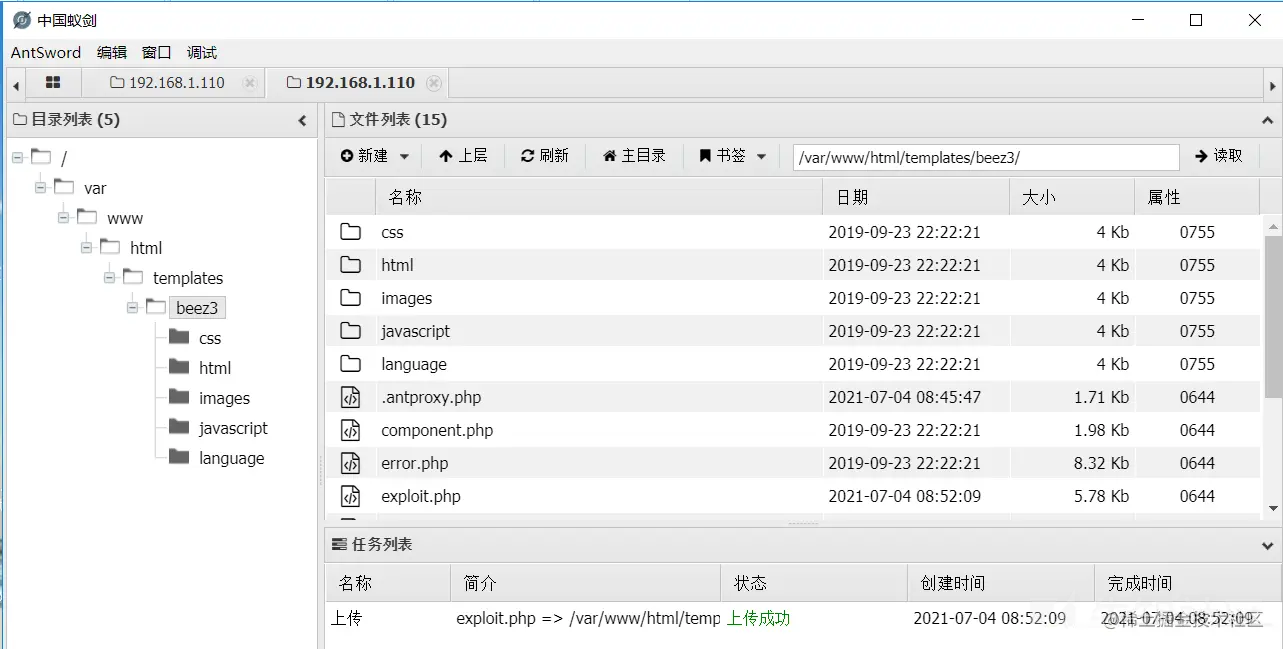Click the images folder icon in file list

(x=350, y=298)
